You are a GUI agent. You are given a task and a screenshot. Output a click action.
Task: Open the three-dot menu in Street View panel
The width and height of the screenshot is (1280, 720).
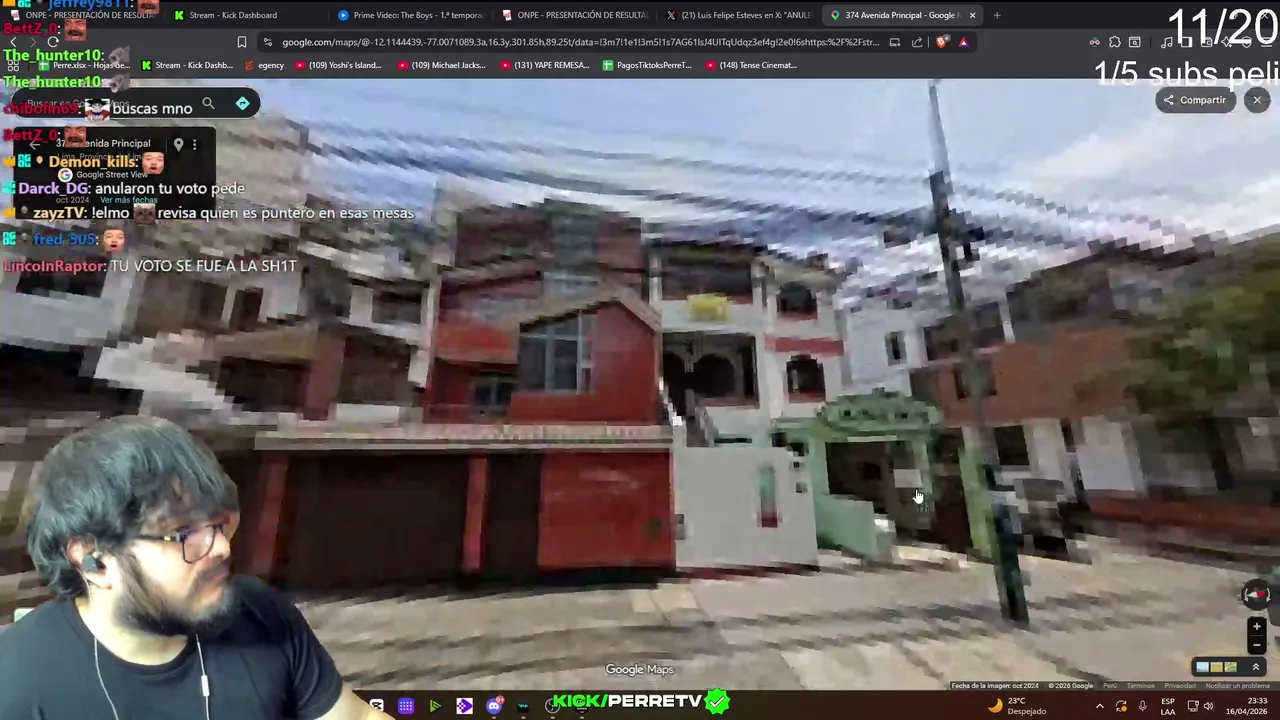click(x=195, y=144)
